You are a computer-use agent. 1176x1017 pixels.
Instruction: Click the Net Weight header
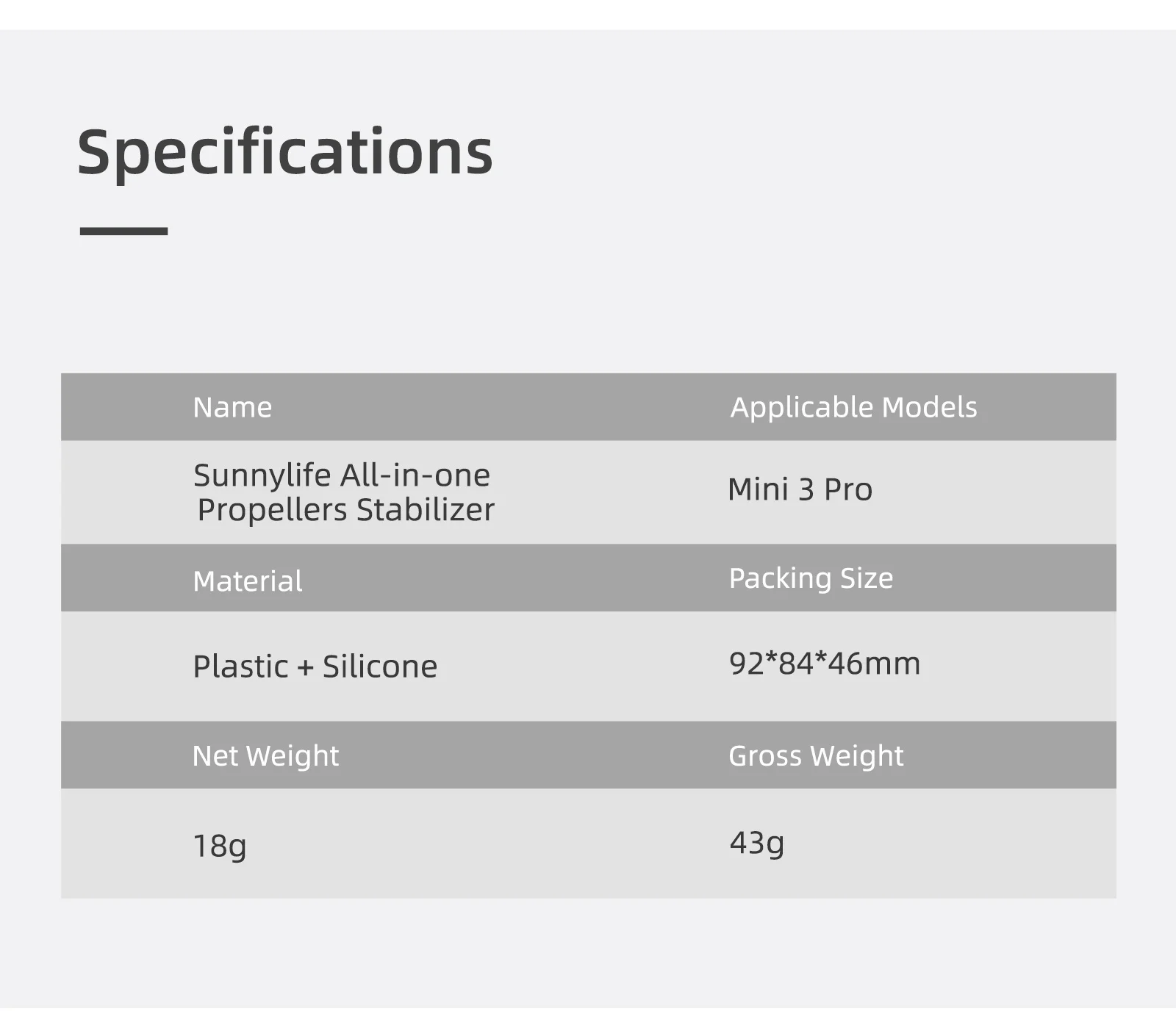coord(265,756)
